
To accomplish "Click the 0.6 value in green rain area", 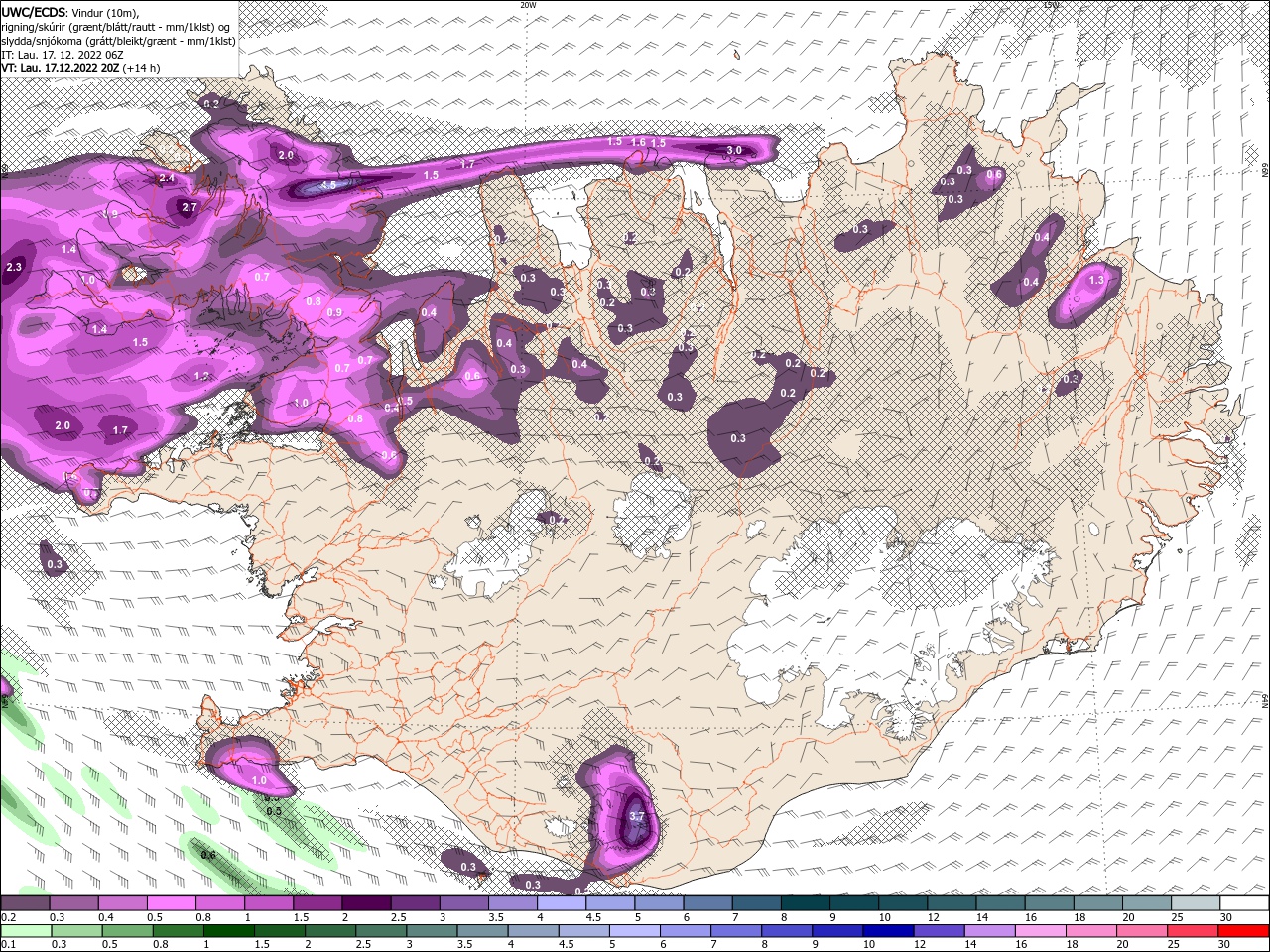I will [x=208, y=855].
